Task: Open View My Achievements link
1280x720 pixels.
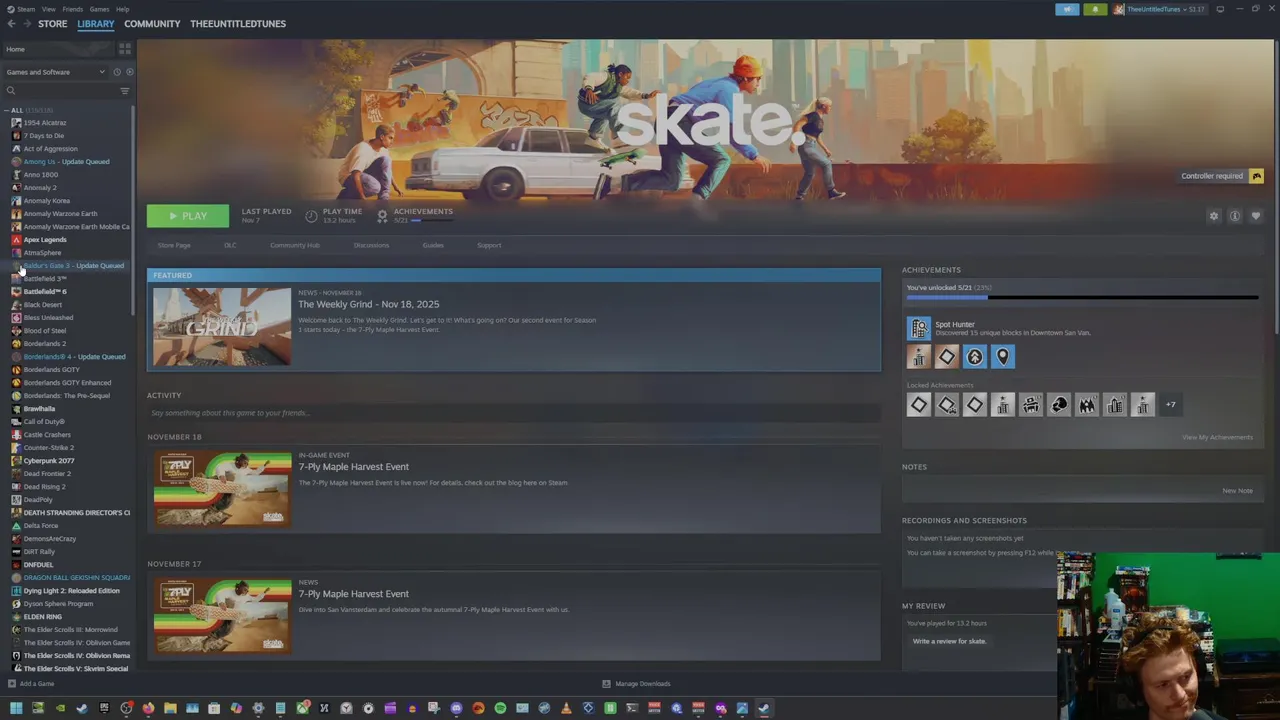Action: point(1217,437)
